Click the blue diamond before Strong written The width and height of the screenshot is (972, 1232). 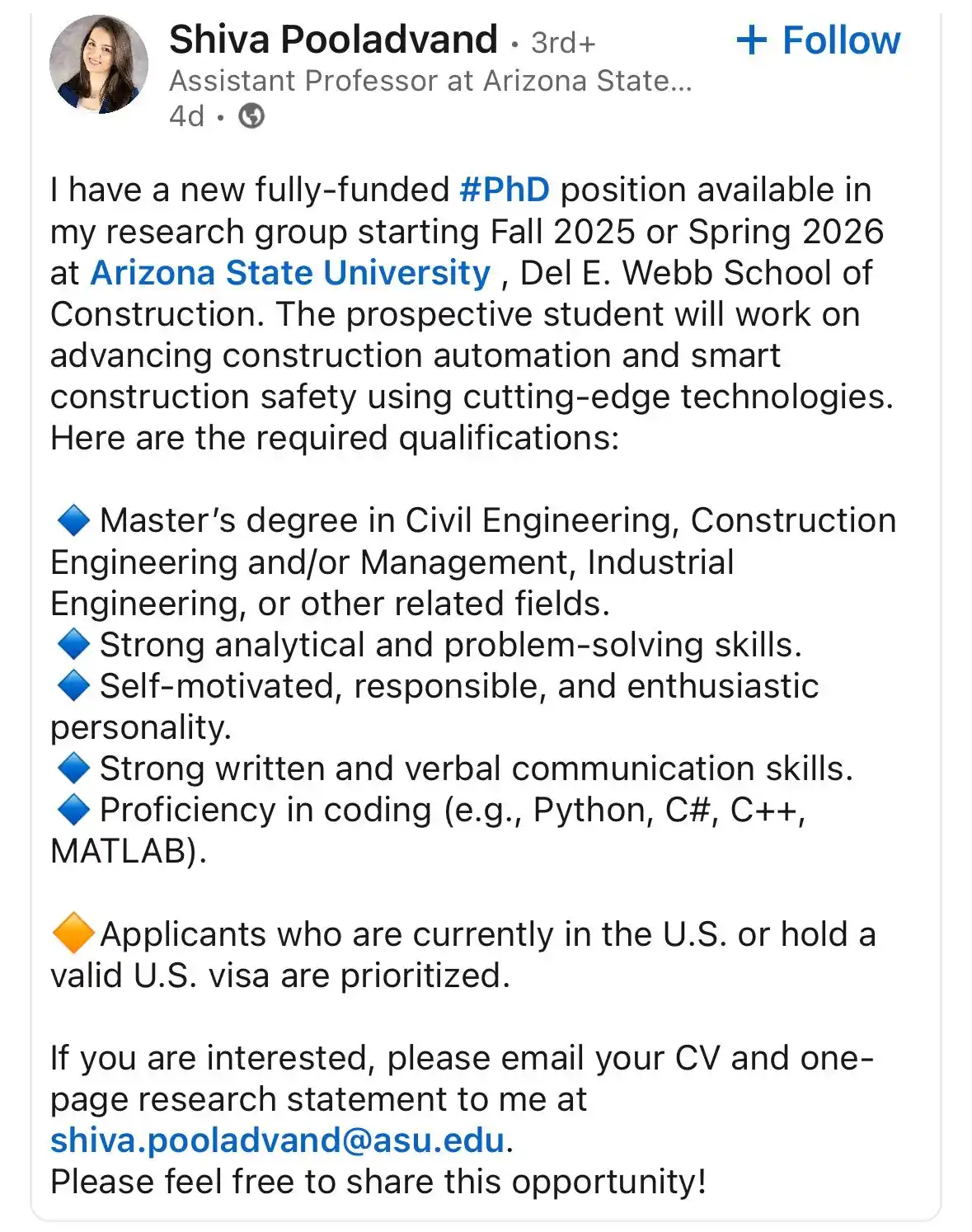coord(73,769)
